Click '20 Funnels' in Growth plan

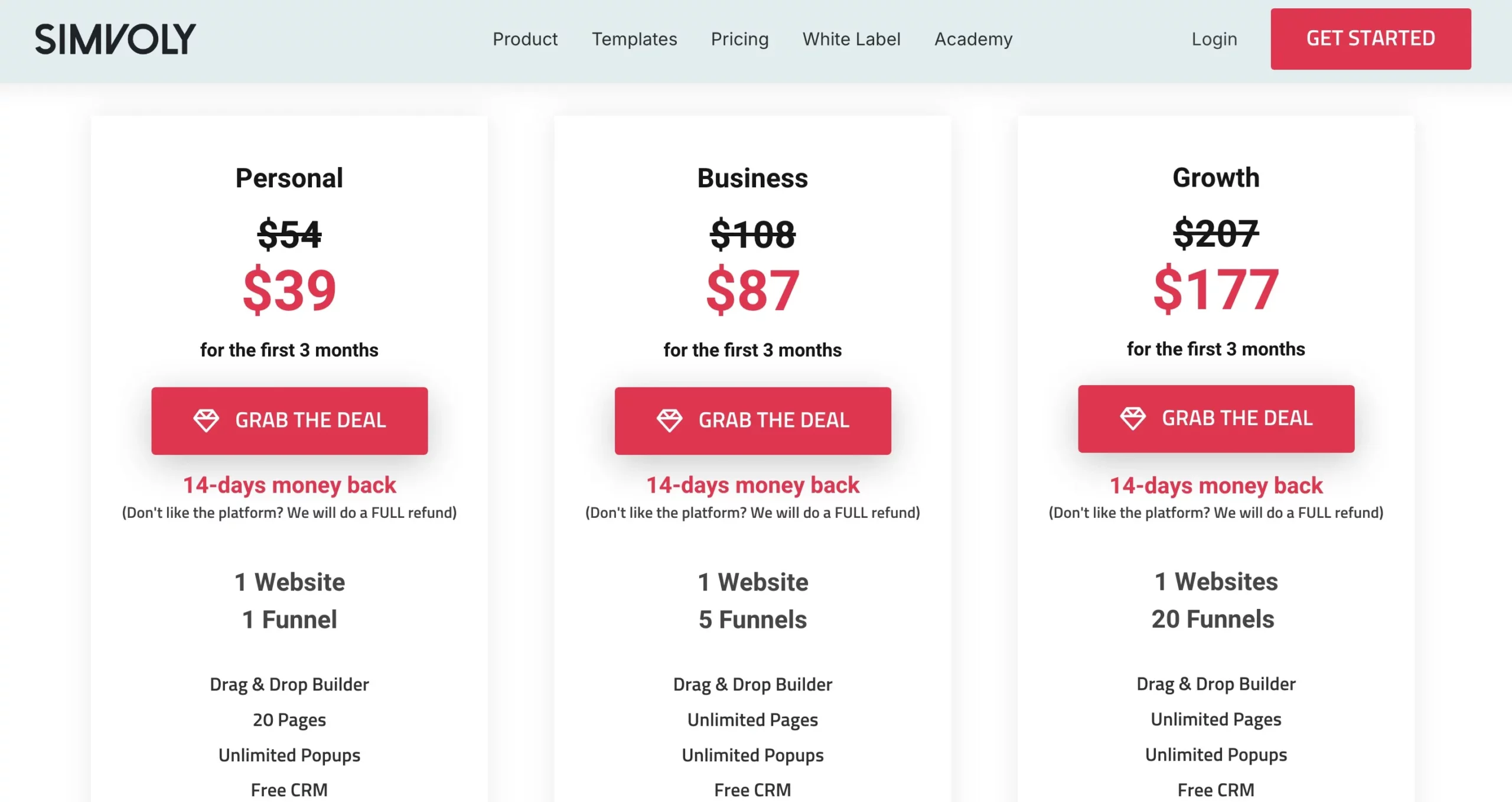pos(1213,619)
